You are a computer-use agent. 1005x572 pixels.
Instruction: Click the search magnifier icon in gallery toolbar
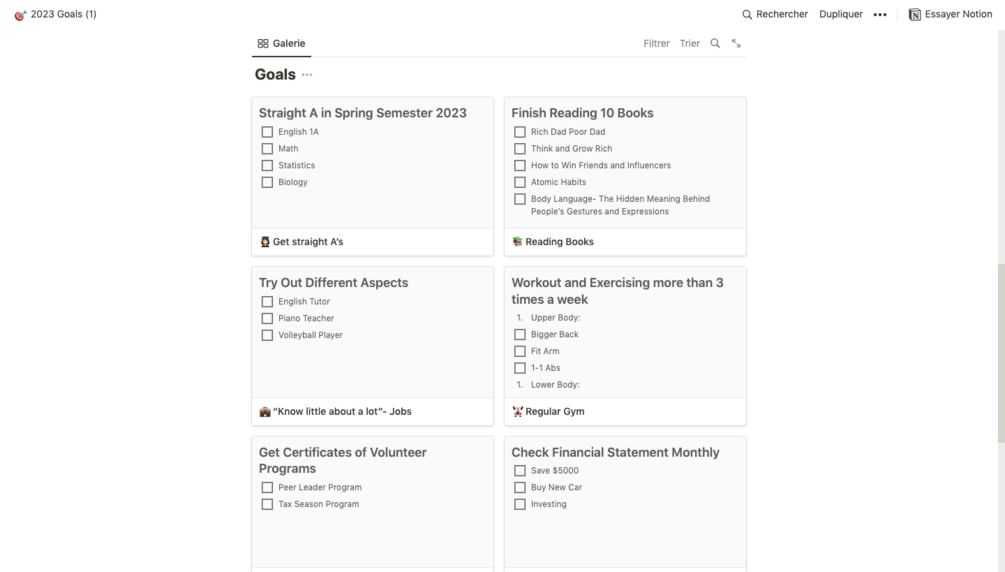click(x=715, y=43)
